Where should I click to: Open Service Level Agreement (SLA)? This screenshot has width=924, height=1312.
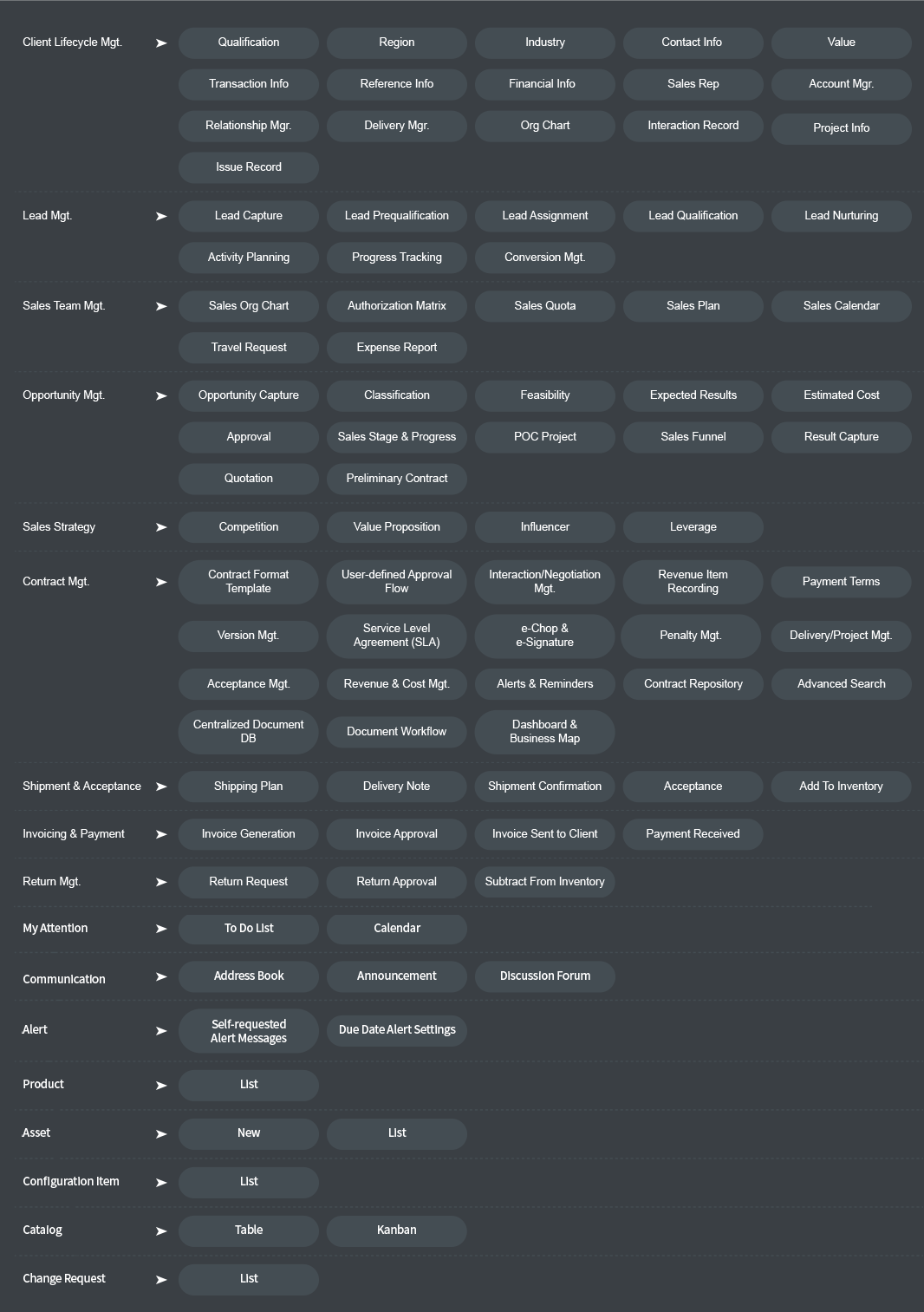click(x=397, y=636)
